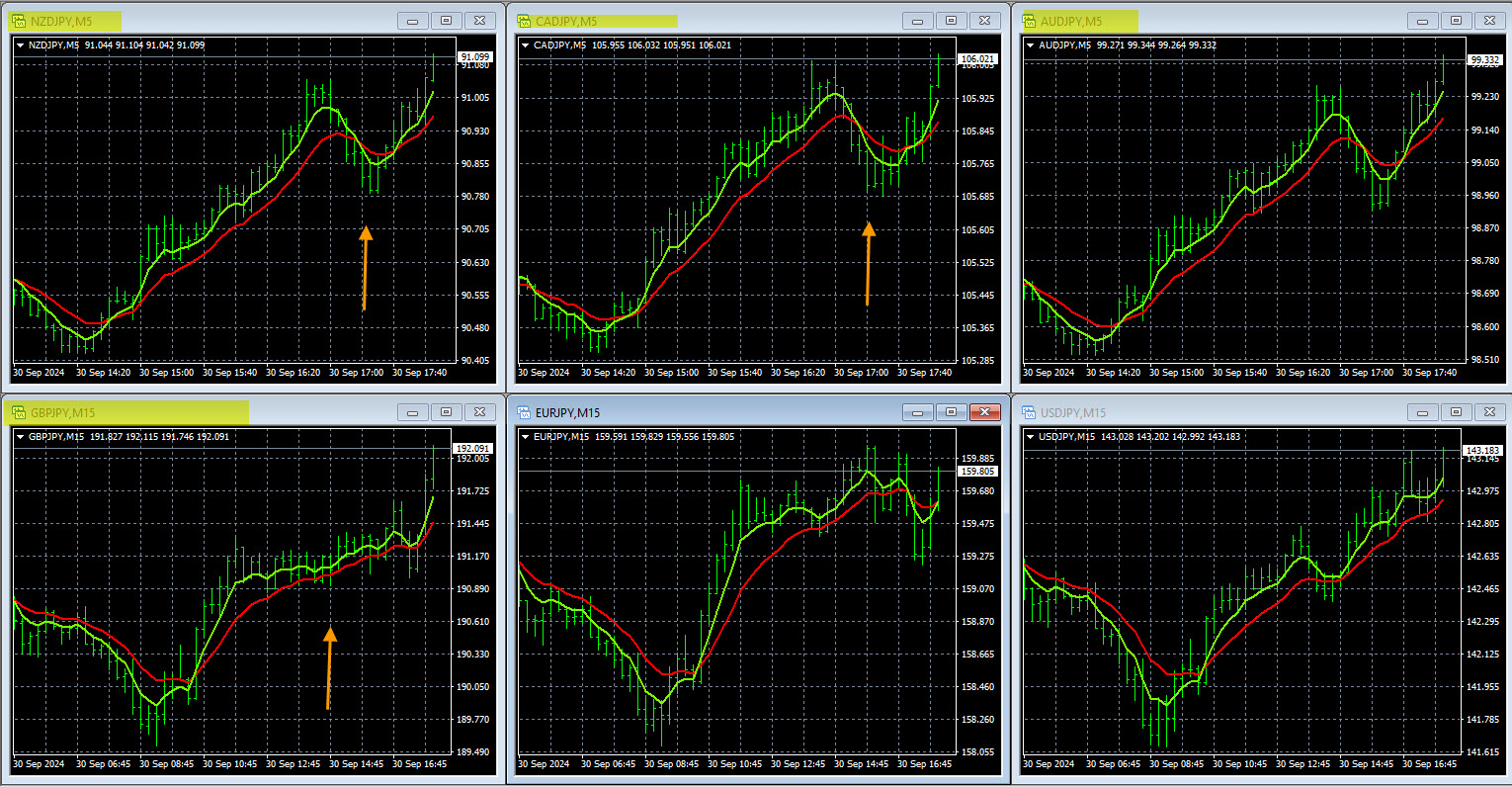Click the GBPJPY chart window icon
The height and width of the screenshot is (787, 1512).
[19, 412]
